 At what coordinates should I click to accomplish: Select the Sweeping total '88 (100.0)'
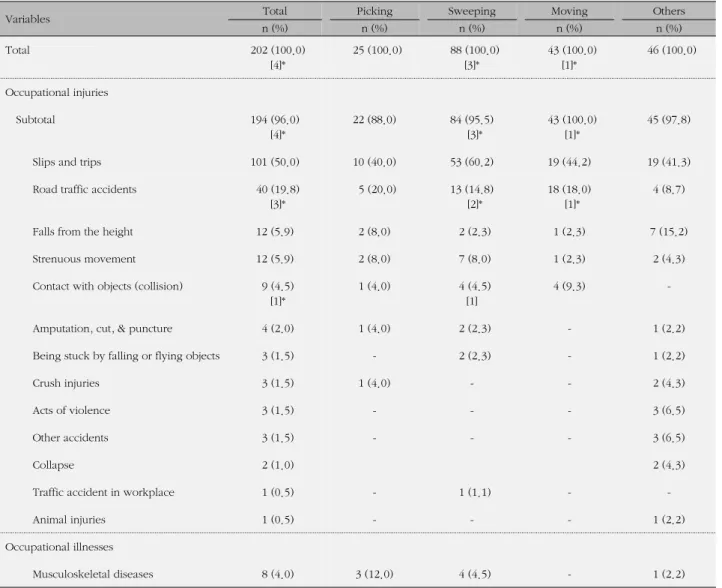click(474, 50)
